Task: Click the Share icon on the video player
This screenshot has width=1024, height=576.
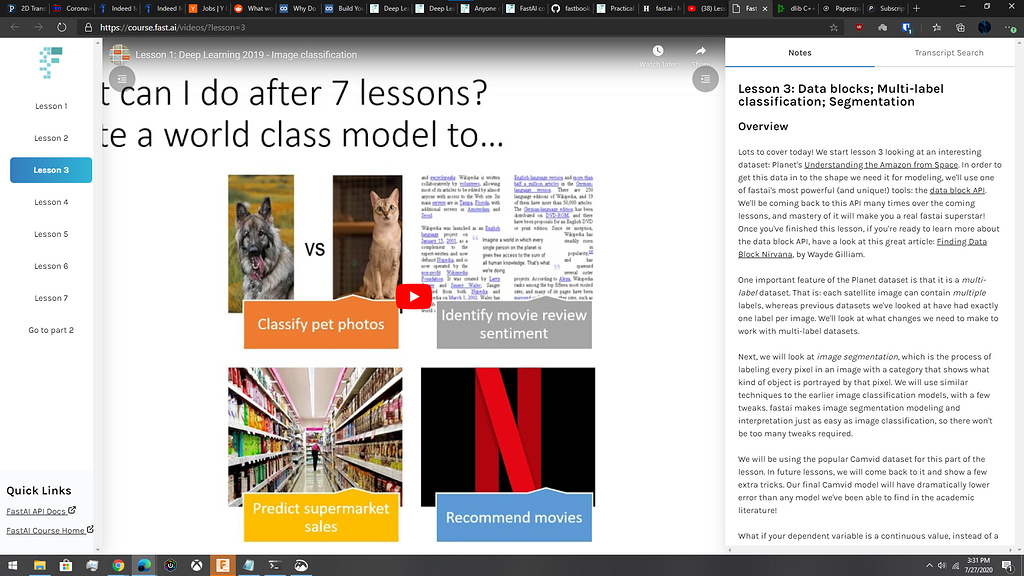Action: 700,50
